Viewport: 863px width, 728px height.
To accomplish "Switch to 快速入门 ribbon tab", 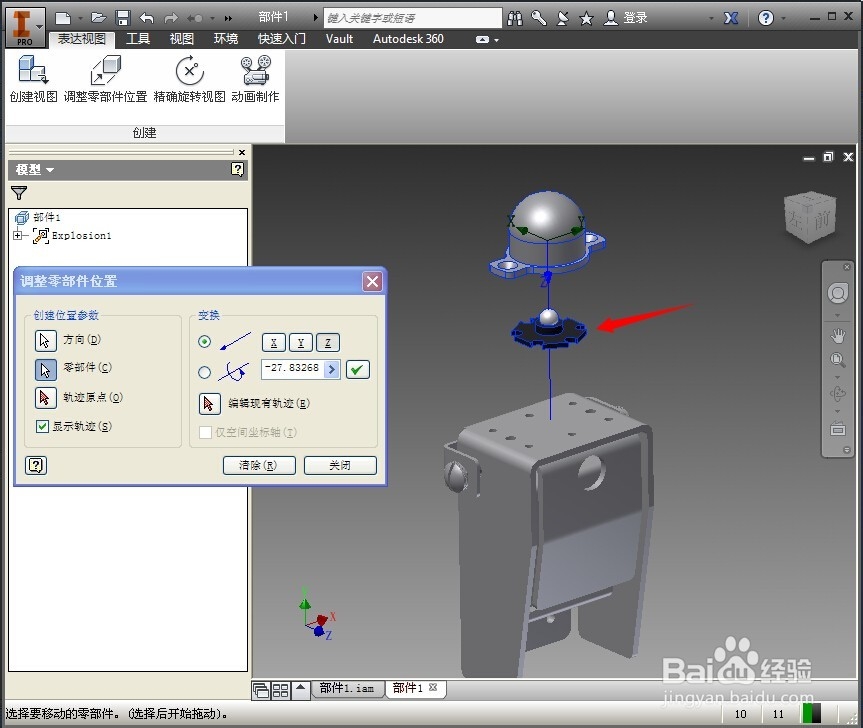I will coord(282,39).
